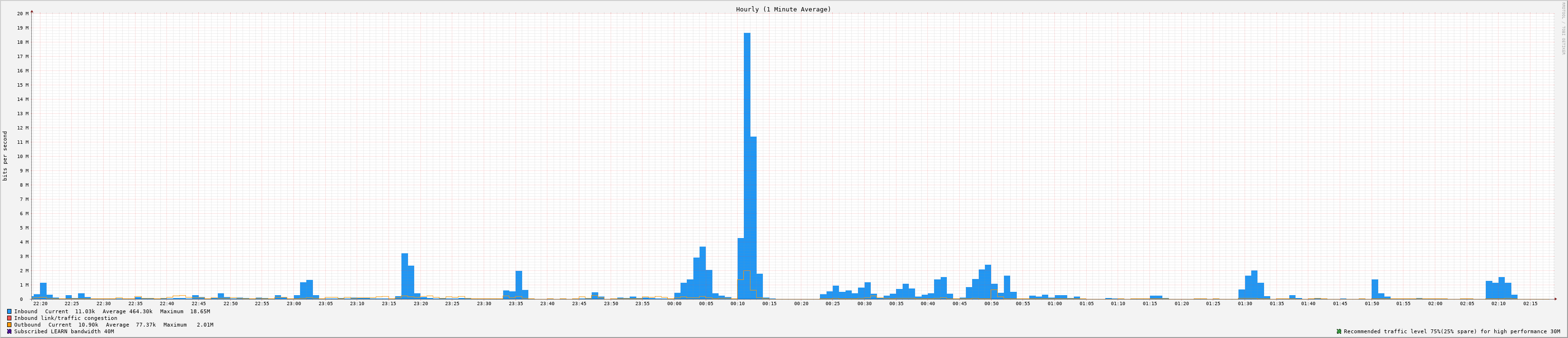Click the 'Inbound link/traffic congestion' legend text

(66, 318)
